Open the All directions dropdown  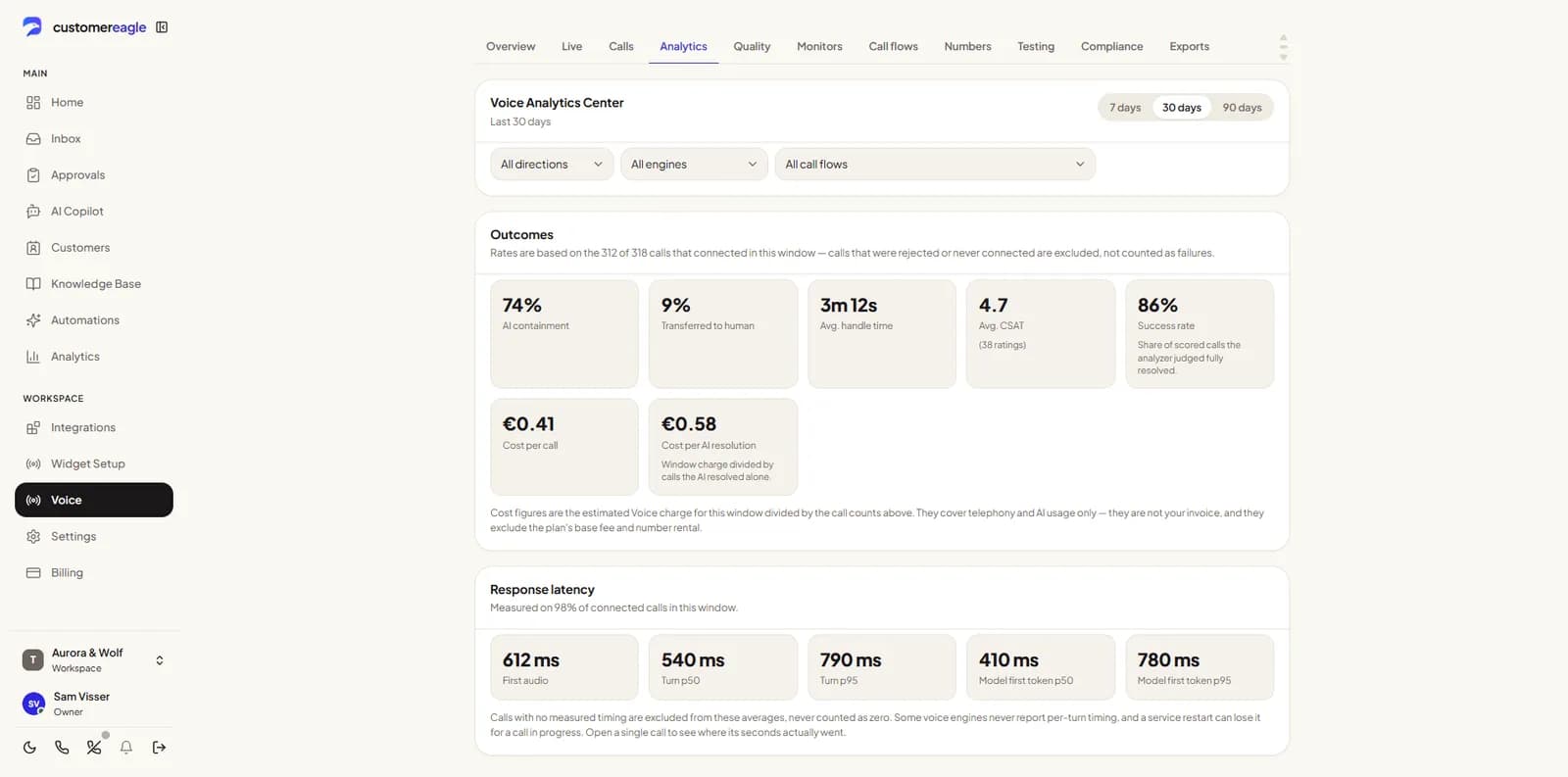pos(552,164)
